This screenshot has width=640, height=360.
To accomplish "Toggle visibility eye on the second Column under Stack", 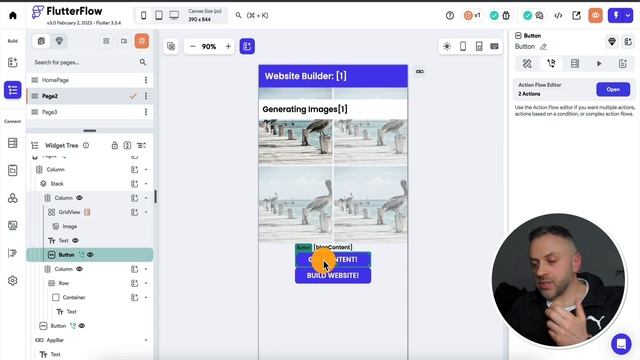I will (79, 269).
